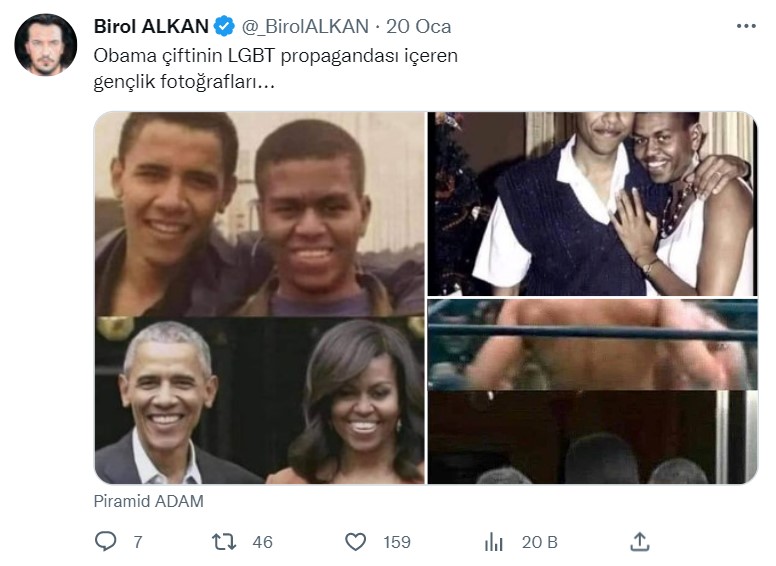Click the blue verified badge
The image size is (776, 566).
(x=226, y=26)
